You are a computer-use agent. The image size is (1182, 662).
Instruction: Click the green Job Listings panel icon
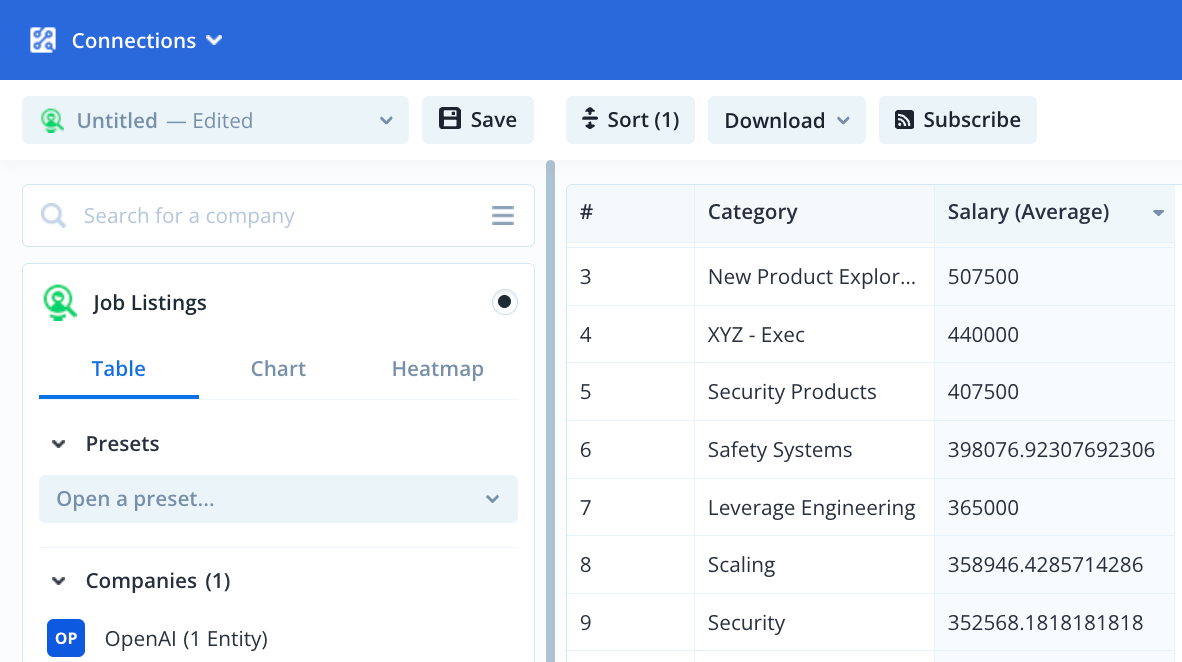click(60, 303)
